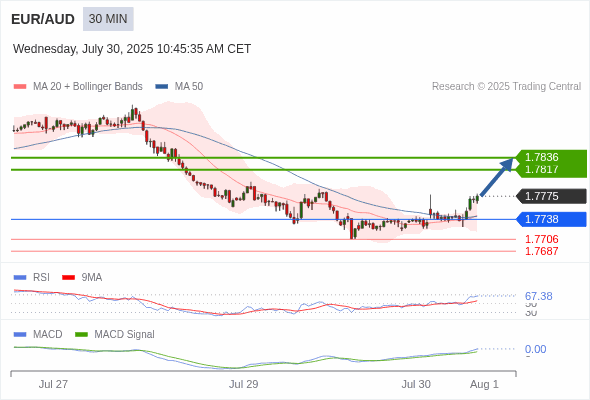
Task: Click the MACD blue legend swatch
Action: (20, 335)
